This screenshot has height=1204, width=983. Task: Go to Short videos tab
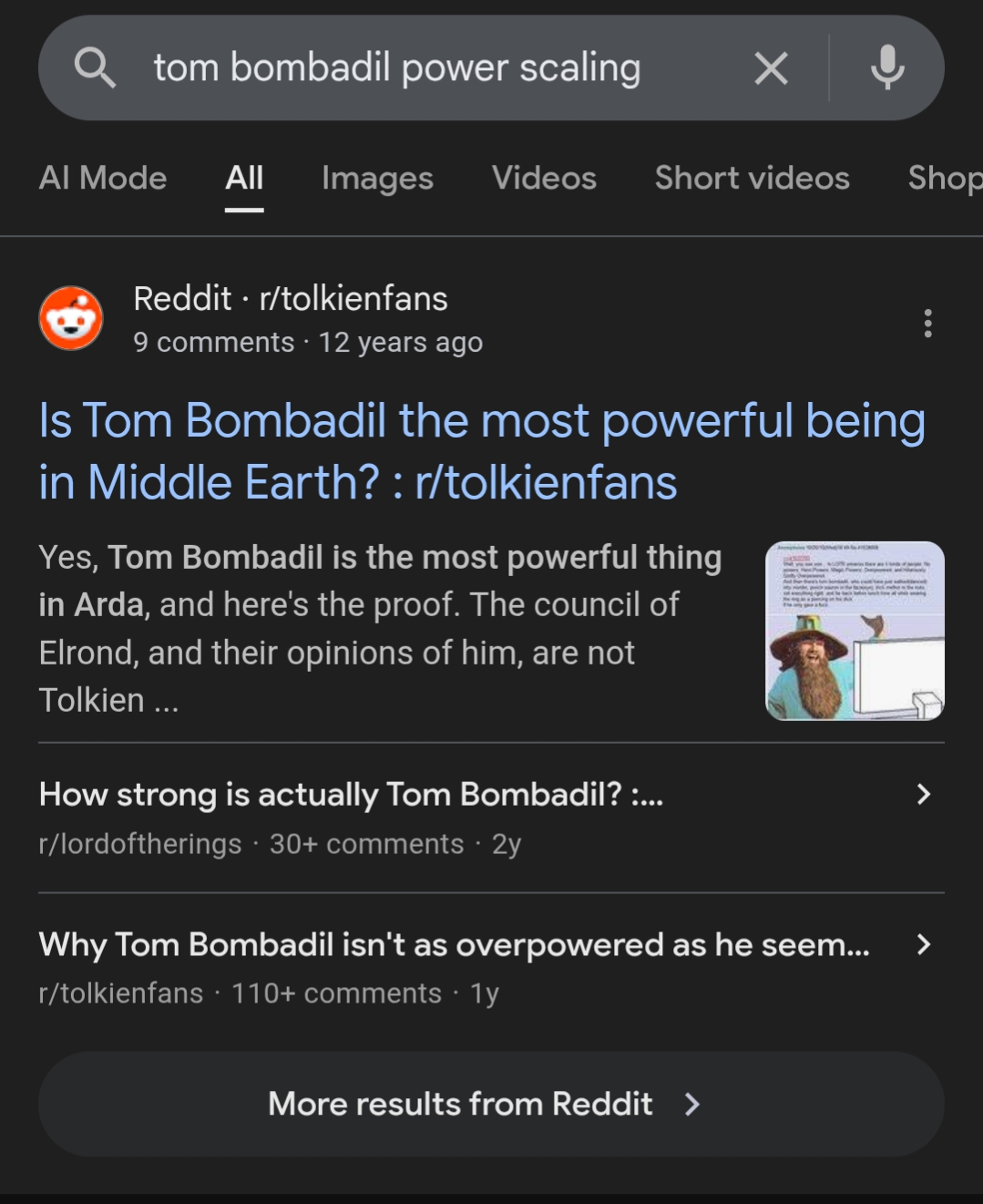[752, 178]
